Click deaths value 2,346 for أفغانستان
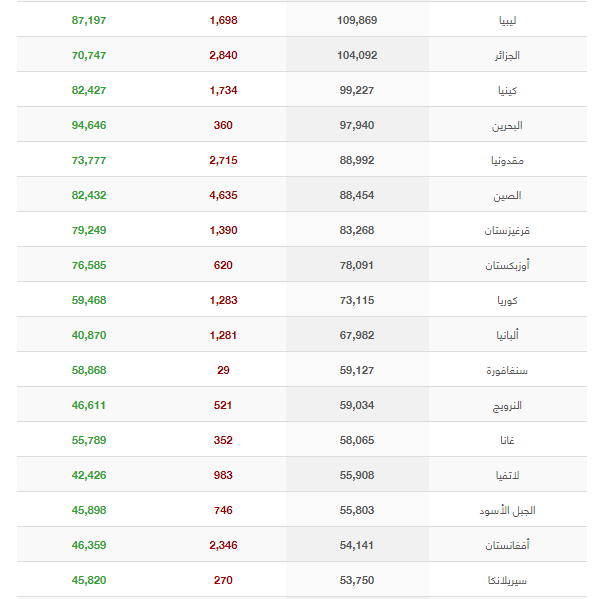The image size is (593, 599). point(223,545)
